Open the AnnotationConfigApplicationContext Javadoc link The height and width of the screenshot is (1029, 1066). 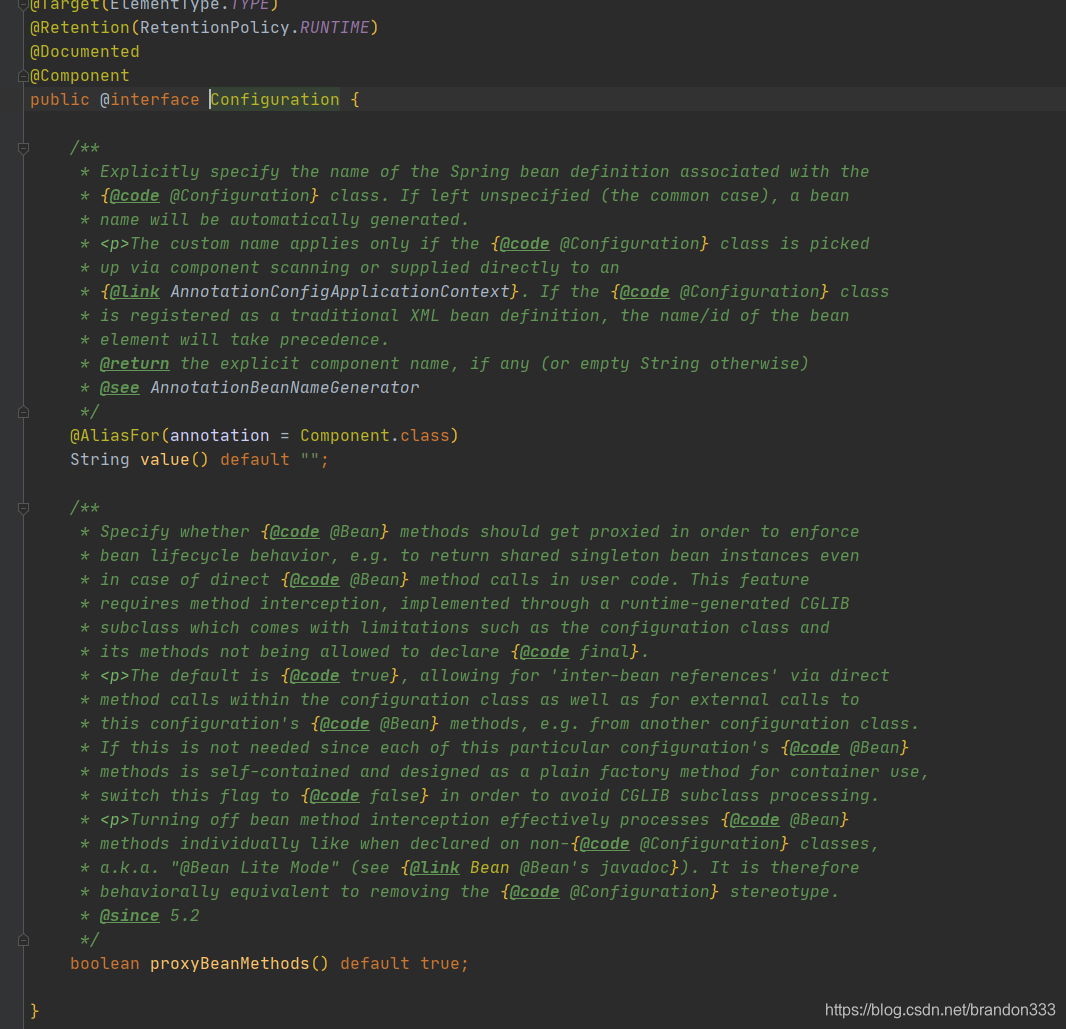(340, 292)
